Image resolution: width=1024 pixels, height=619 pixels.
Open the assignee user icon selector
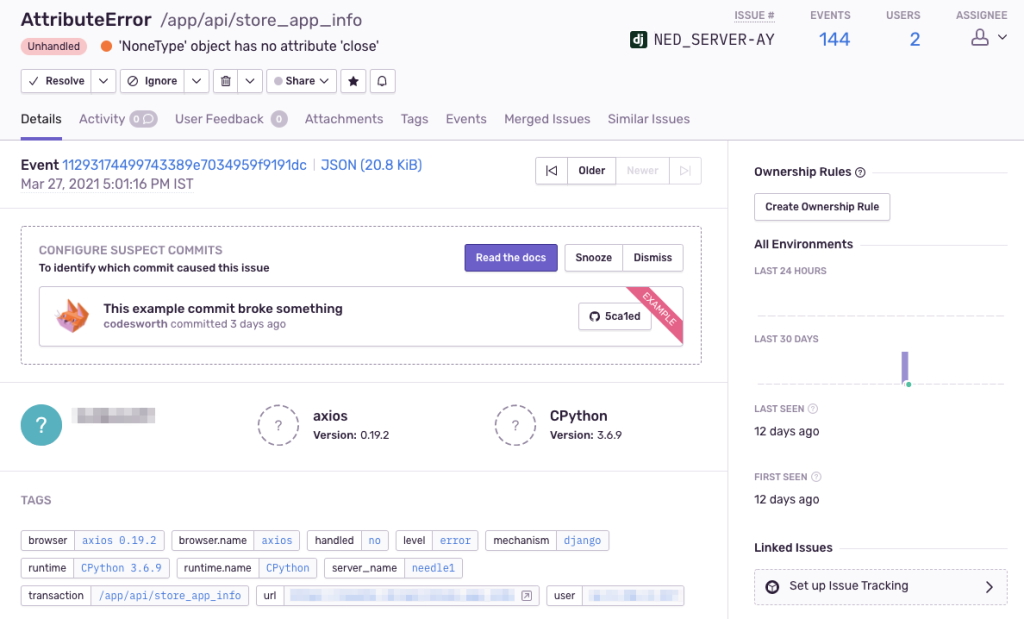click(988, 38)
